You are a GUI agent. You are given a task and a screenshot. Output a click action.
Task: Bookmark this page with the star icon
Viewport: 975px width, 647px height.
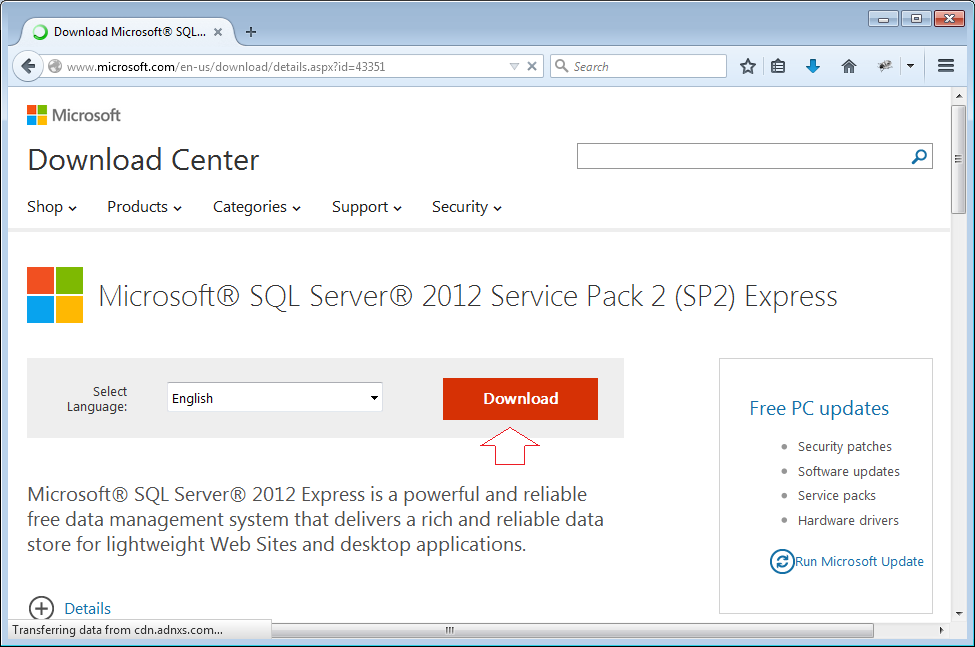(x=747, y=66)
